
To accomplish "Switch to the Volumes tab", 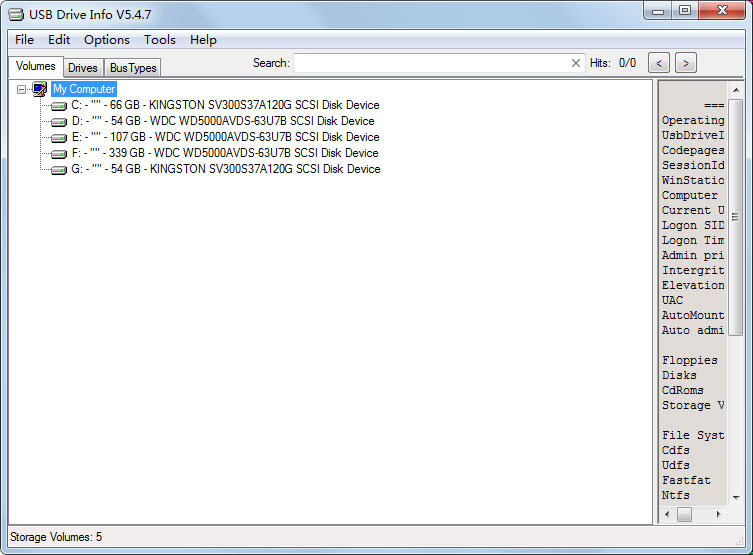I will tap(36, 66).
